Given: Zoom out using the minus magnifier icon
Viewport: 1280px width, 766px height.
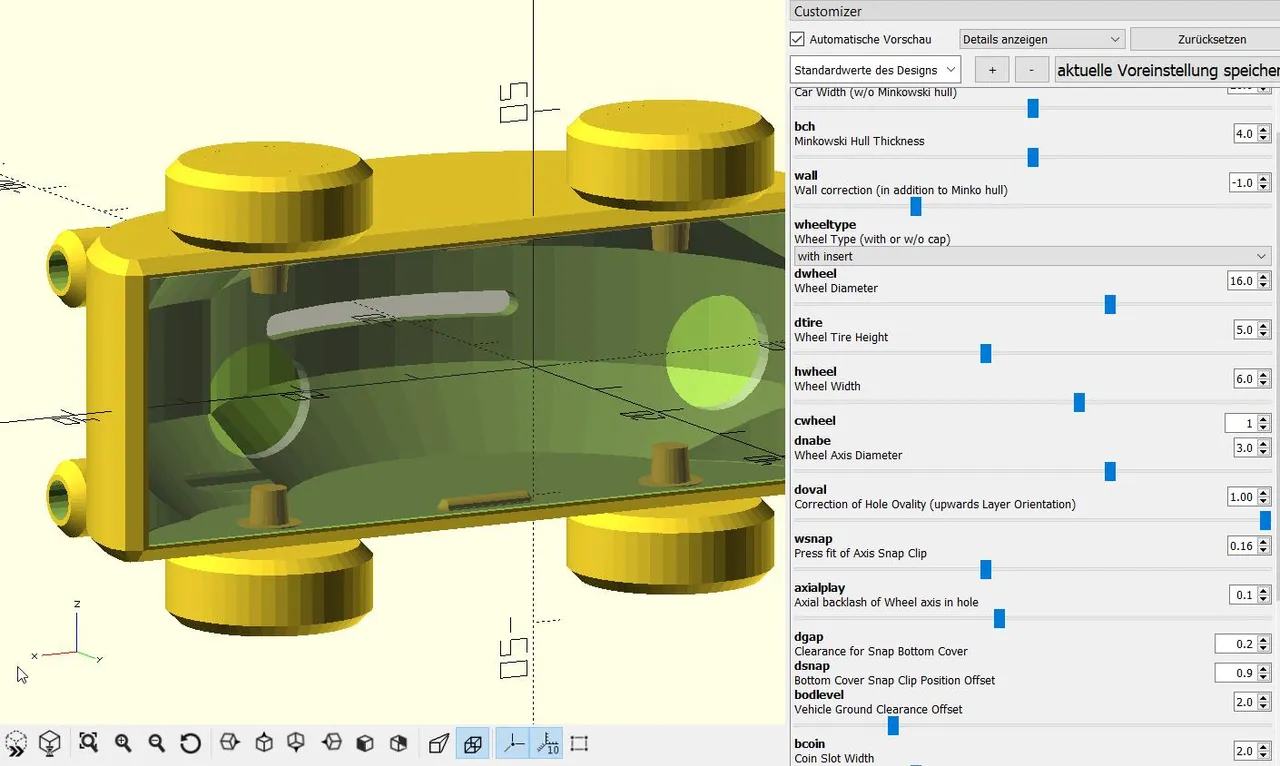Looking at the screenshot, I should (x=157, y=743).
